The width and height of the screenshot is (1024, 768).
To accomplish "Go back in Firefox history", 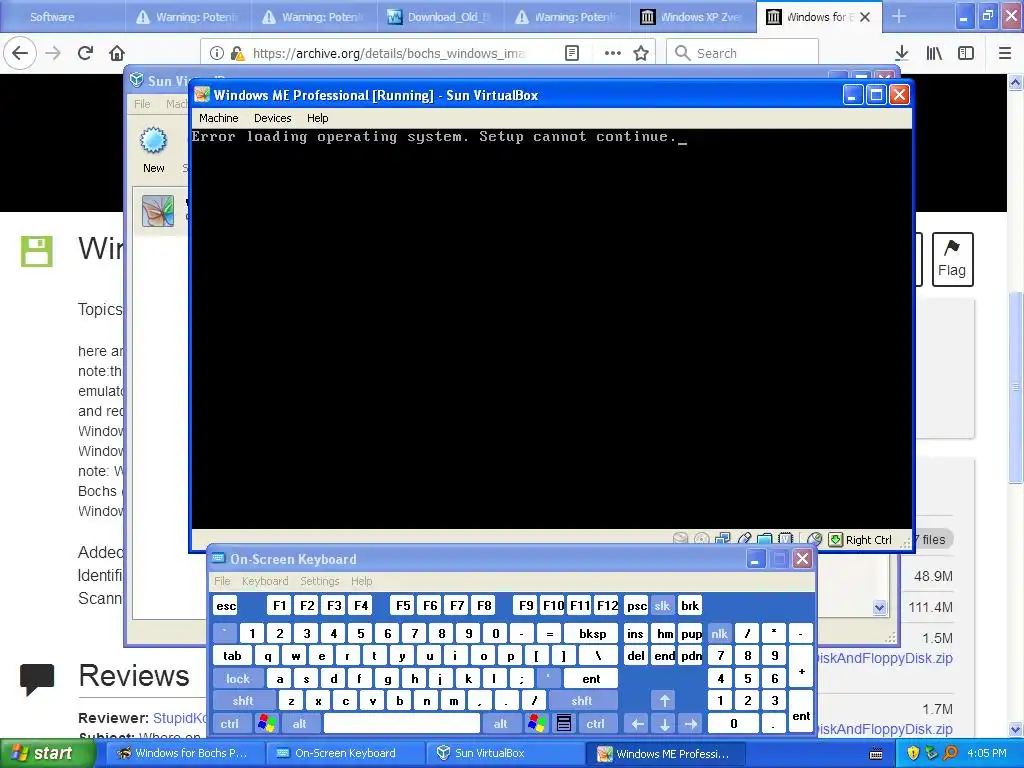I will point(20,53).
